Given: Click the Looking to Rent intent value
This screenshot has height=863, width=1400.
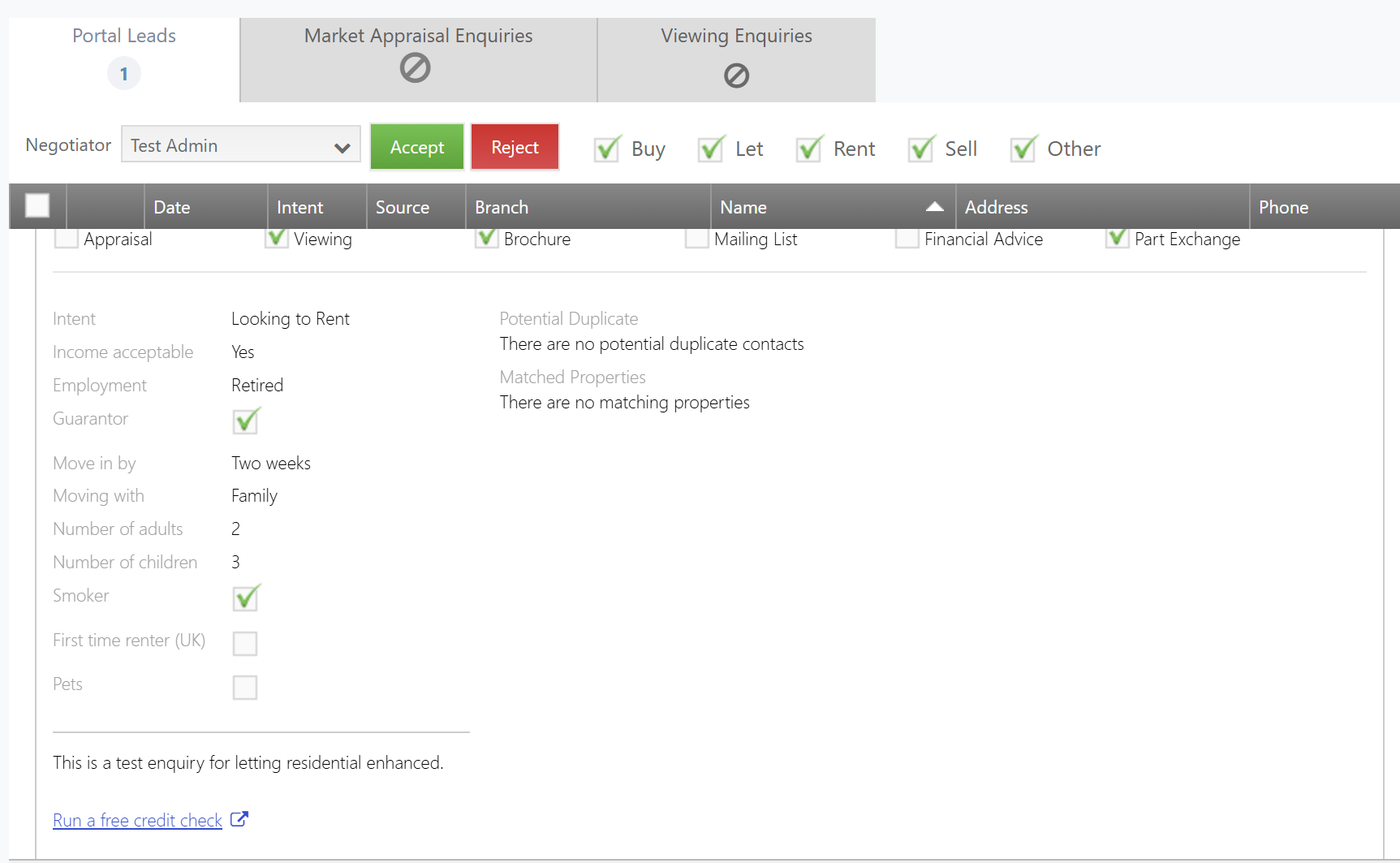Looking at the screenshot, I should (291, 318).
